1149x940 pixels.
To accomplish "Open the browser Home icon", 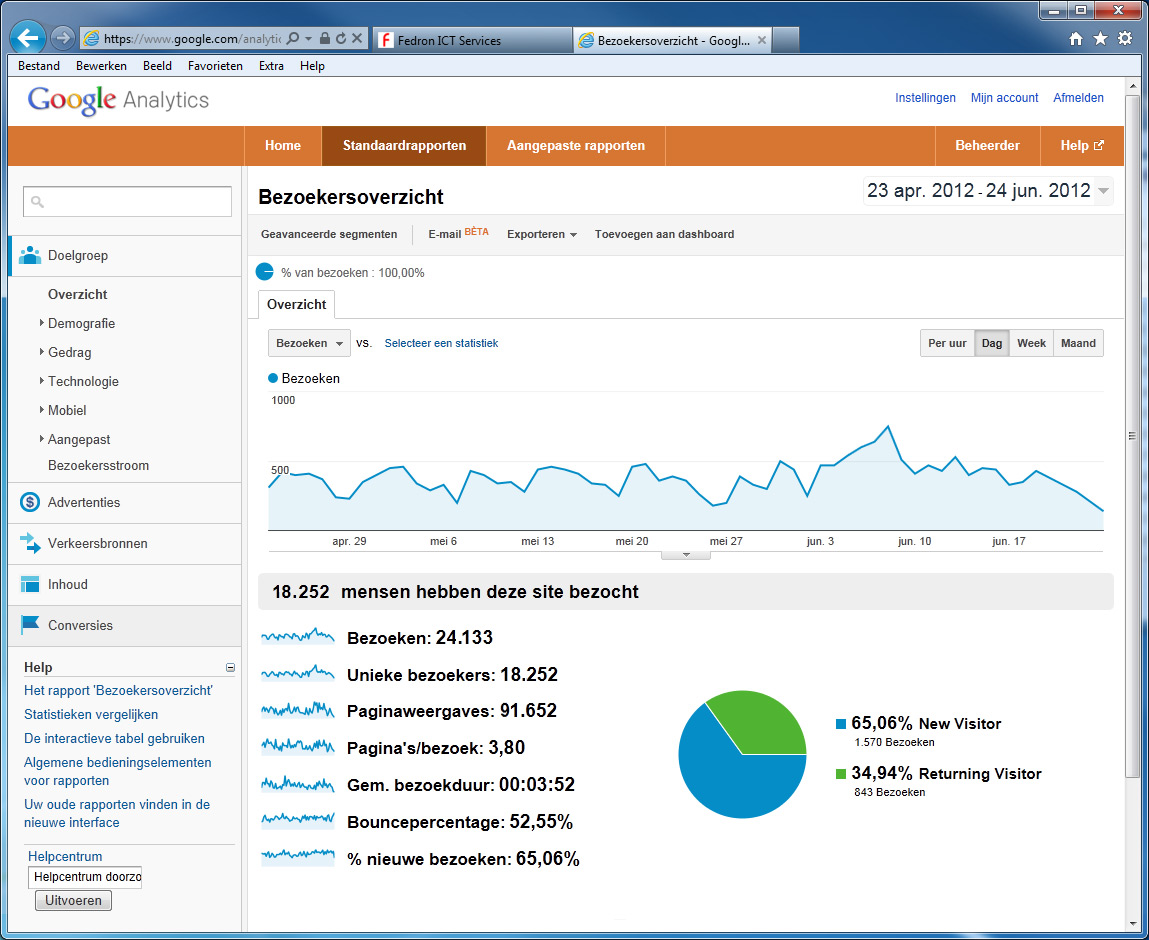I will (x=1076, y=39).
